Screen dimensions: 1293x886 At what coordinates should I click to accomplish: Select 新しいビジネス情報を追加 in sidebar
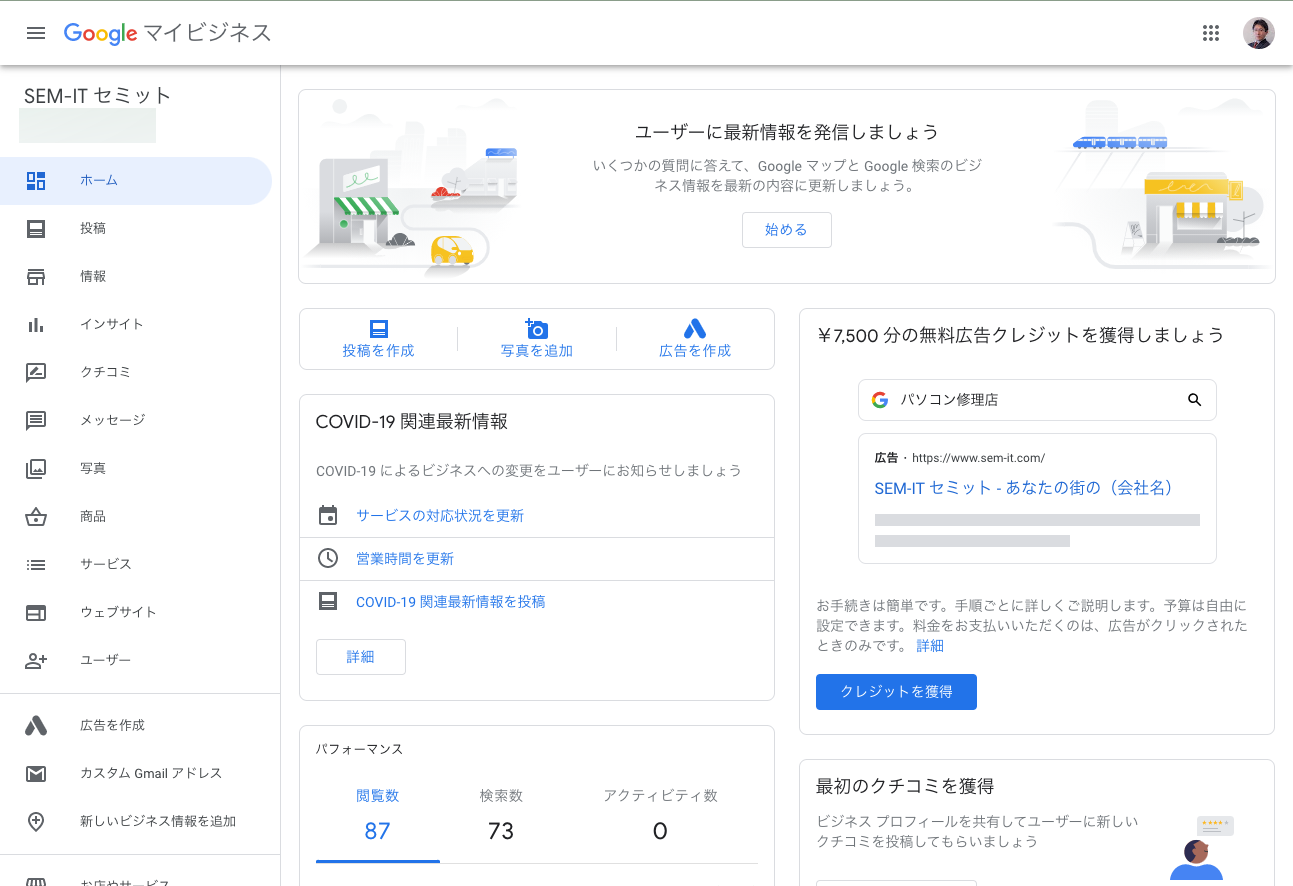coord(136,822)
